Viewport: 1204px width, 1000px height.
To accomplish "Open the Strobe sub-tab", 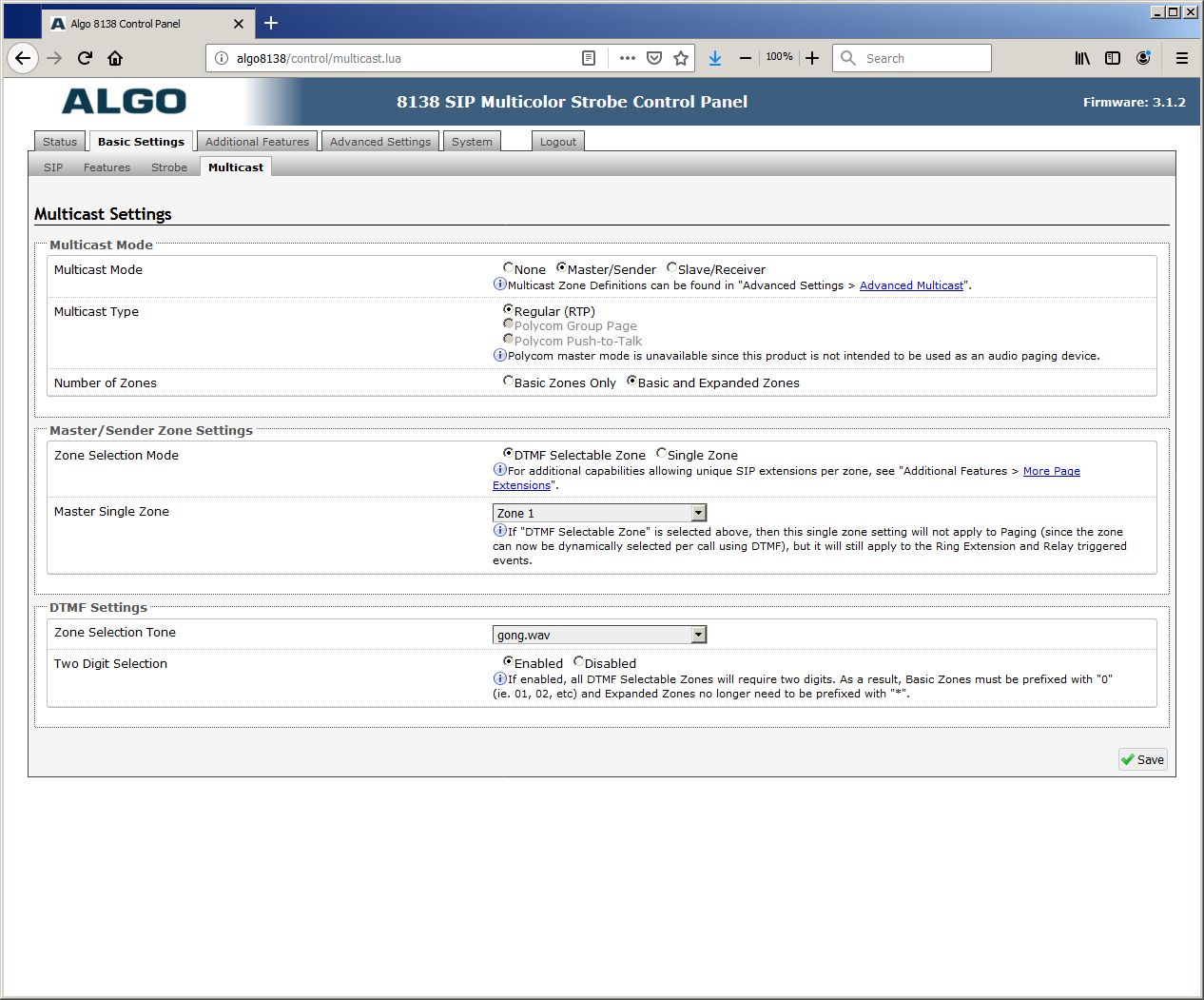I will (169, 167).
